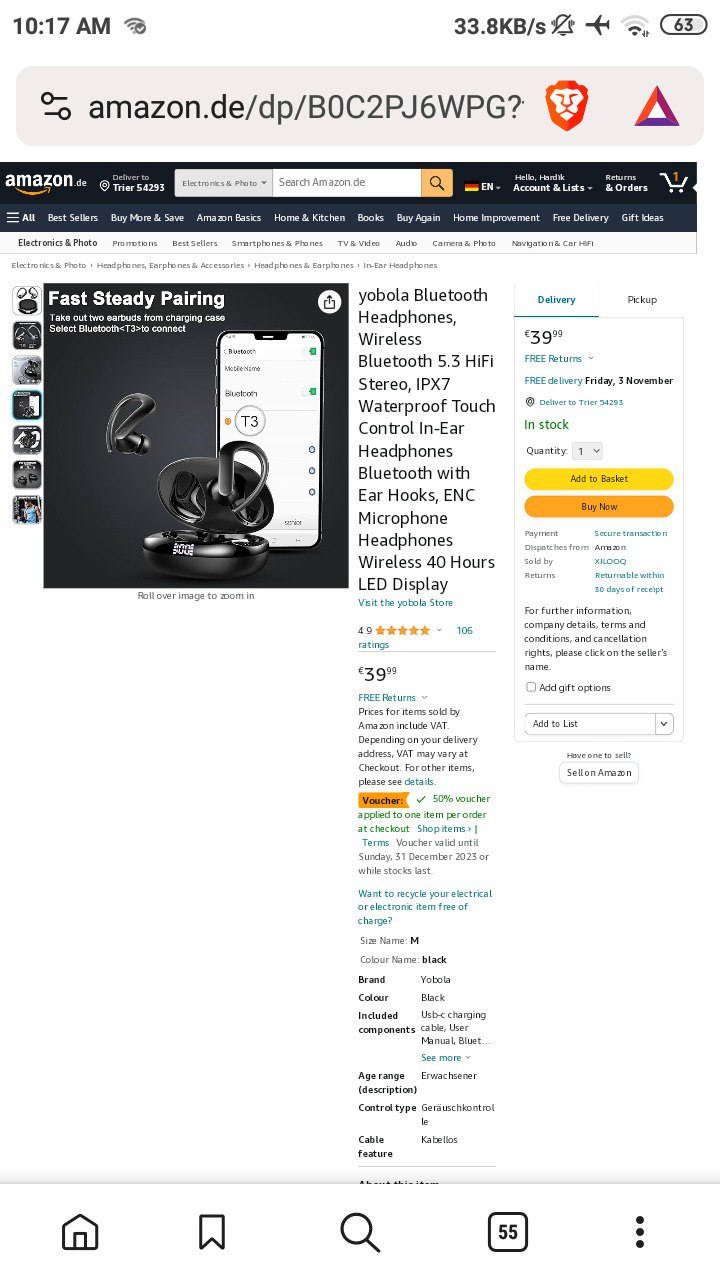Tap the Search Amazon.de input field
The height and width of the screenshot is (1280, 720).
pos(347,183)
